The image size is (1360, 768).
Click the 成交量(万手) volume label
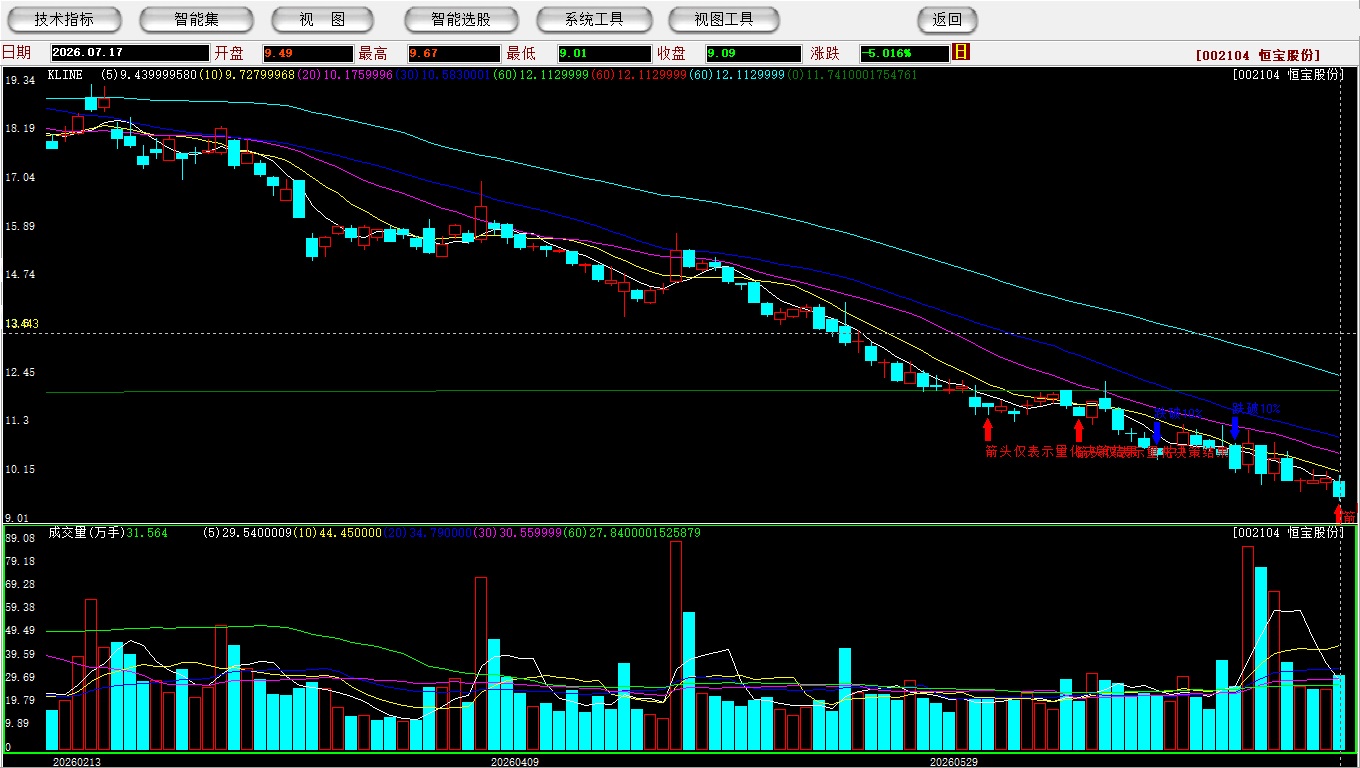tap(86, 533)
